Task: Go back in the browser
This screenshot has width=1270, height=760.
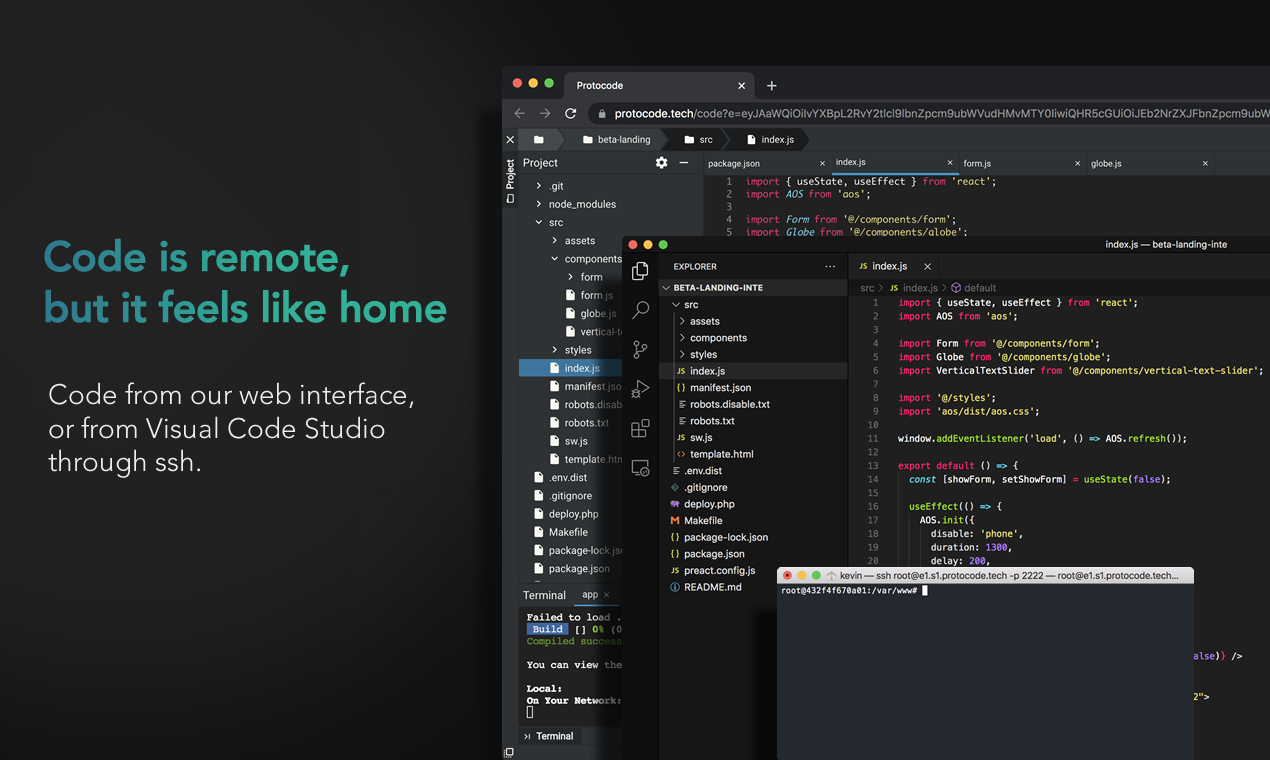Action: [x=520, y=114]
